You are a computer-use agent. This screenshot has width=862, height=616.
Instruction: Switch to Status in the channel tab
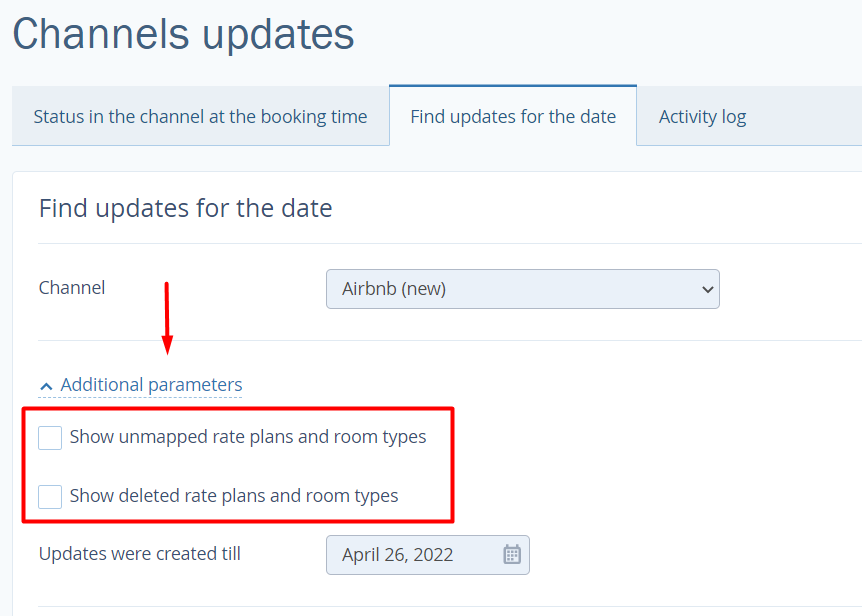click(x=201, y=116)
